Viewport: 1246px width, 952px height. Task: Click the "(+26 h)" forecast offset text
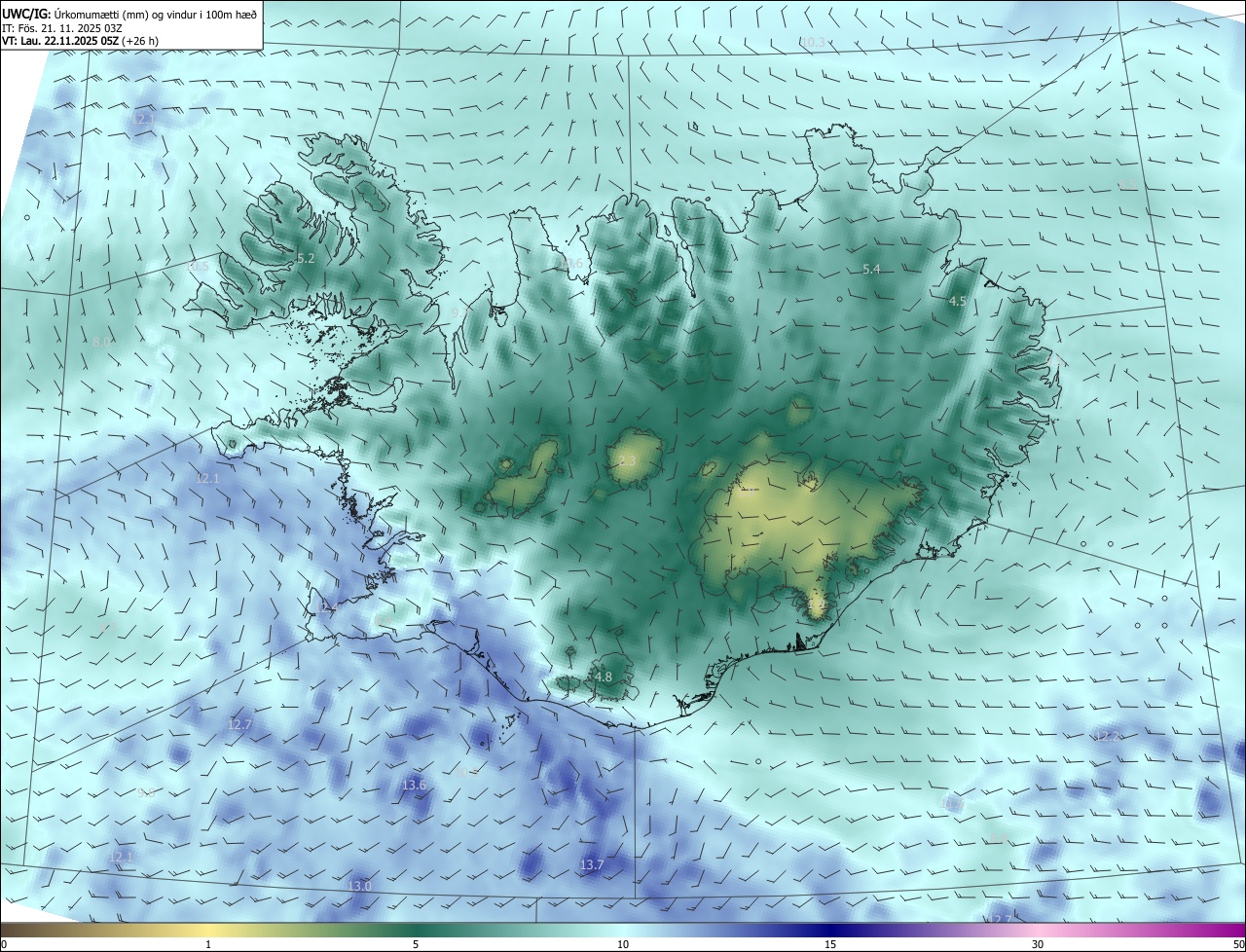tap(140, 41)
